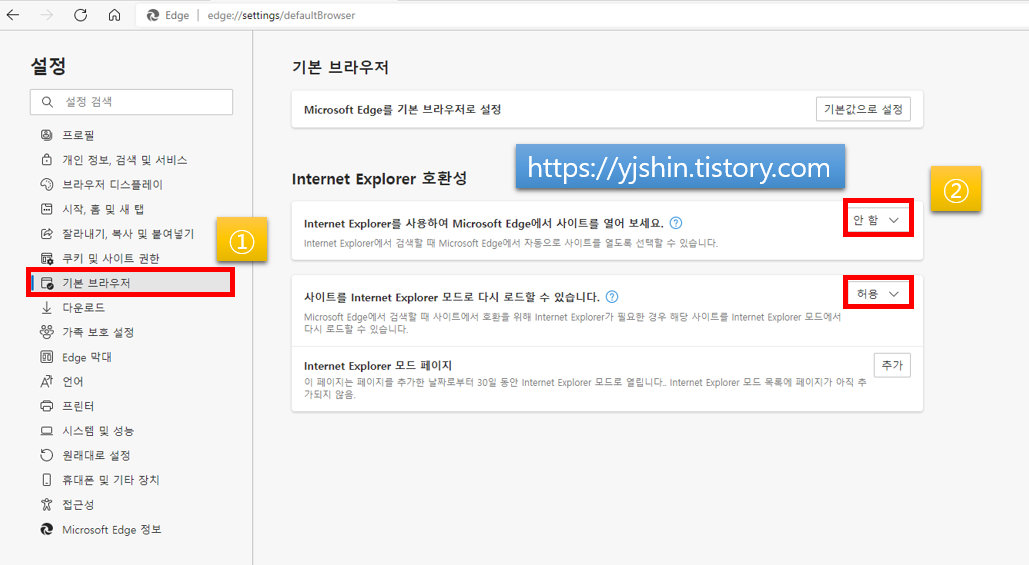Click the share icon beside 잘라내기, 복사 및 붙여넣기

tap(47, 234)
